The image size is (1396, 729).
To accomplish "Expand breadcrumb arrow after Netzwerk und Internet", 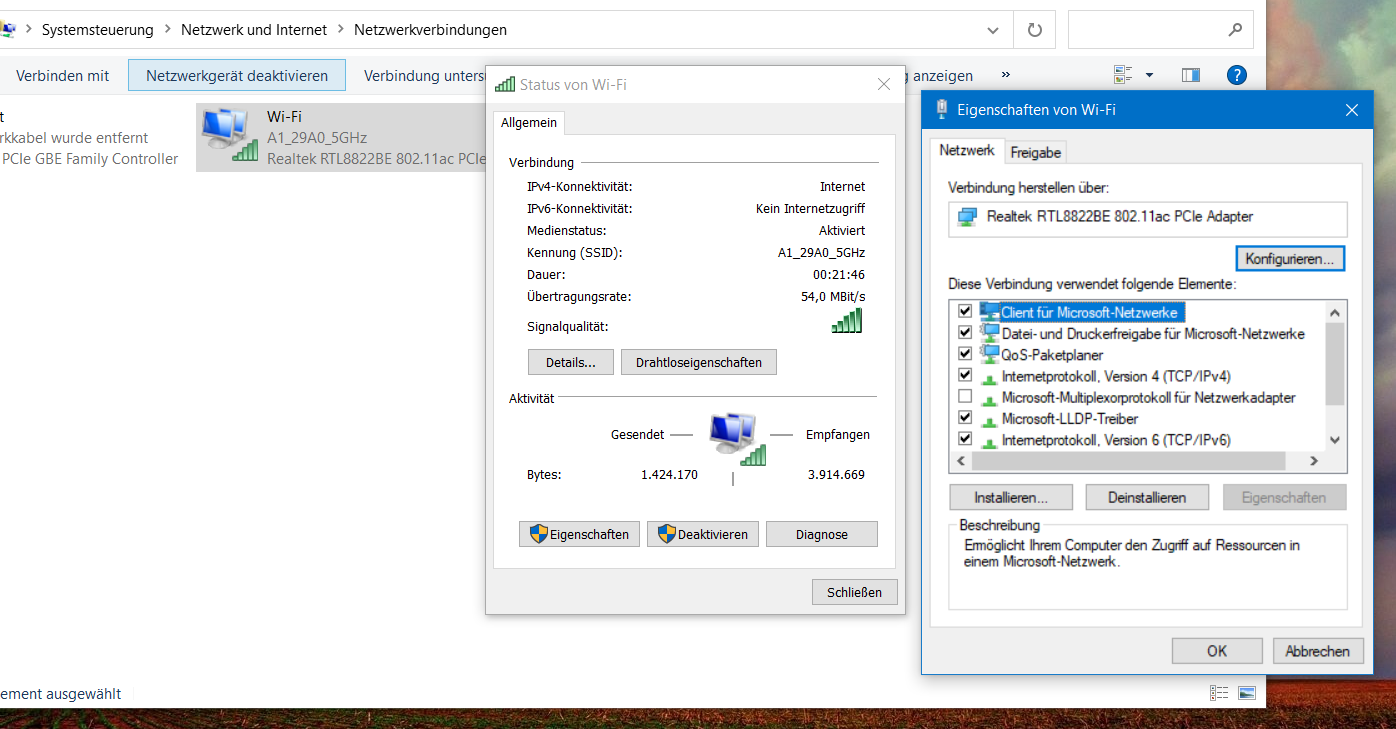I will click(x=341, y=30).
